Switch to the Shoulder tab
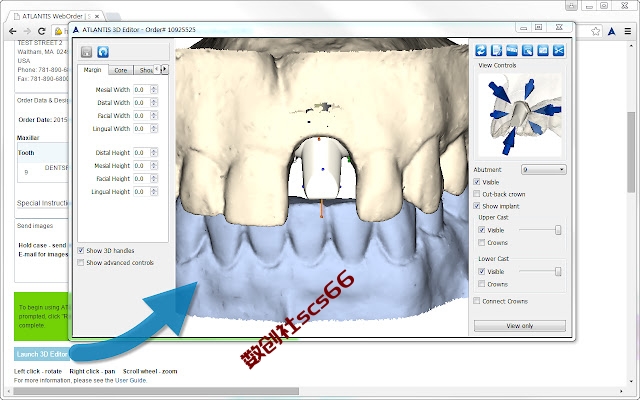640x400 pixels. pos(144,70)
